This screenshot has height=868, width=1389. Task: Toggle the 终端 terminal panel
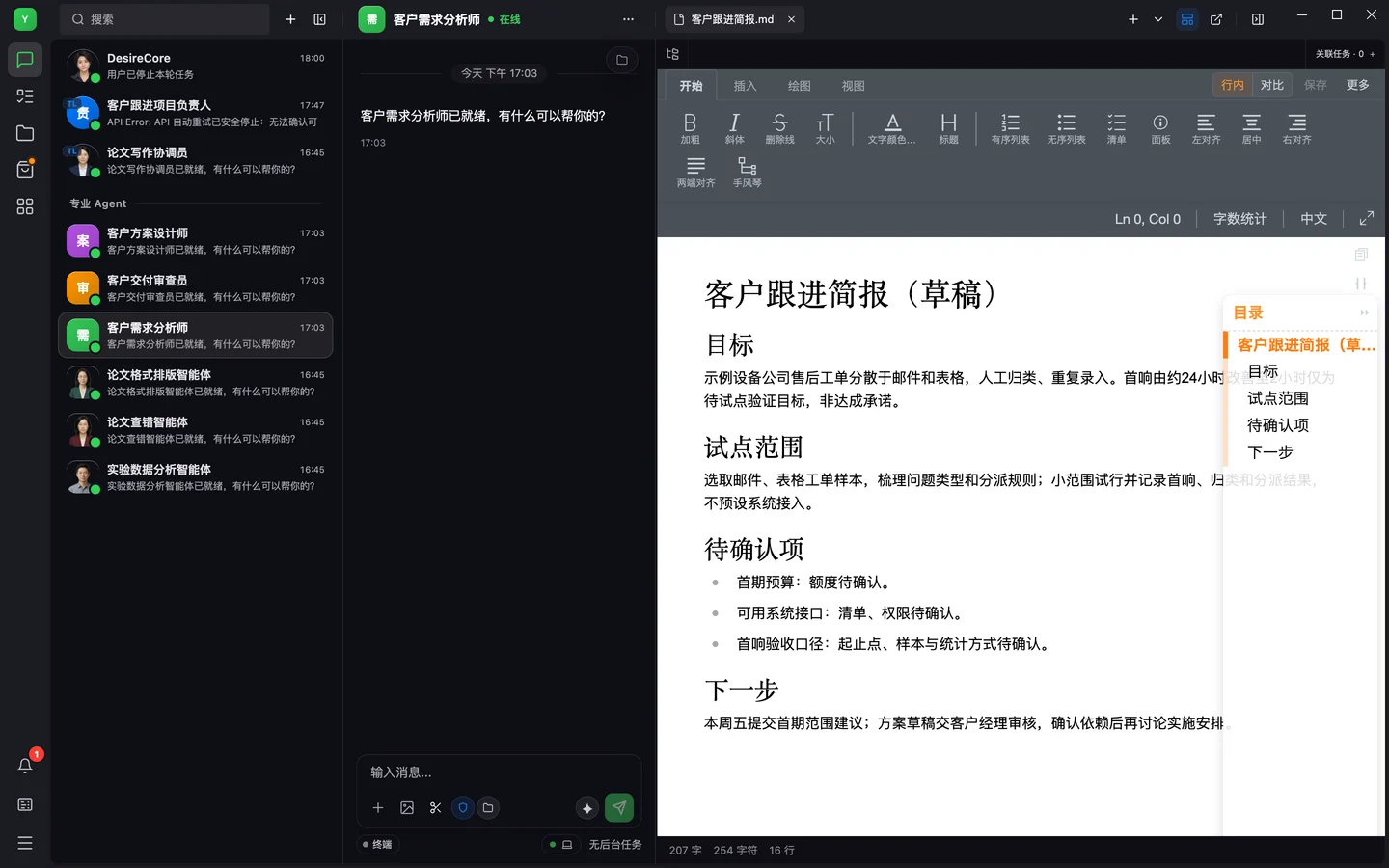coord(377,845)
